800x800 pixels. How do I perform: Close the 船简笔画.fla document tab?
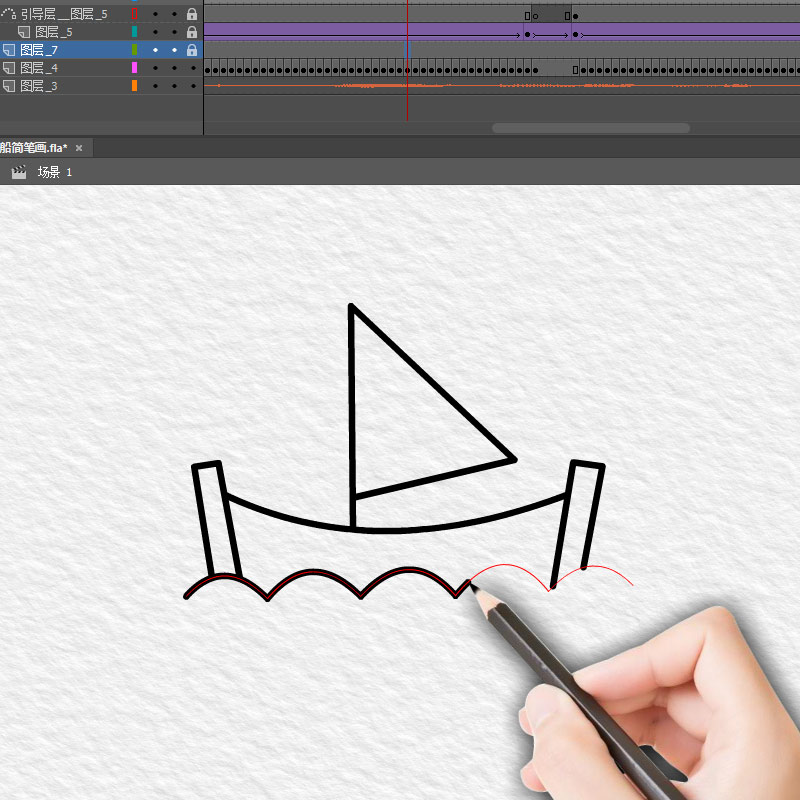point(79,148)
